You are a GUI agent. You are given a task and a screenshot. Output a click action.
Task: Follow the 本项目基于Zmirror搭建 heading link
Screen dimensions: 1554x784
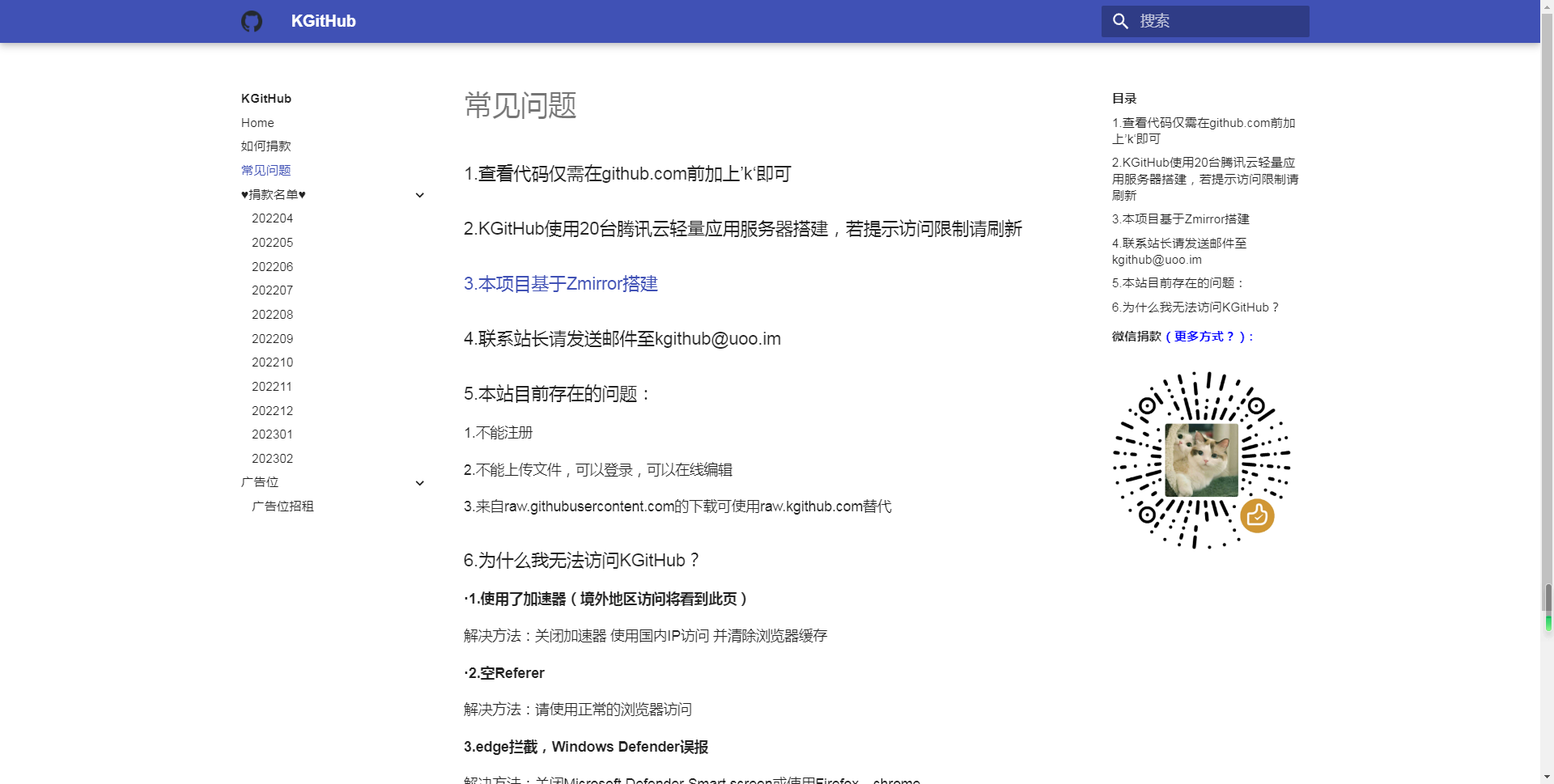point(560,284)
